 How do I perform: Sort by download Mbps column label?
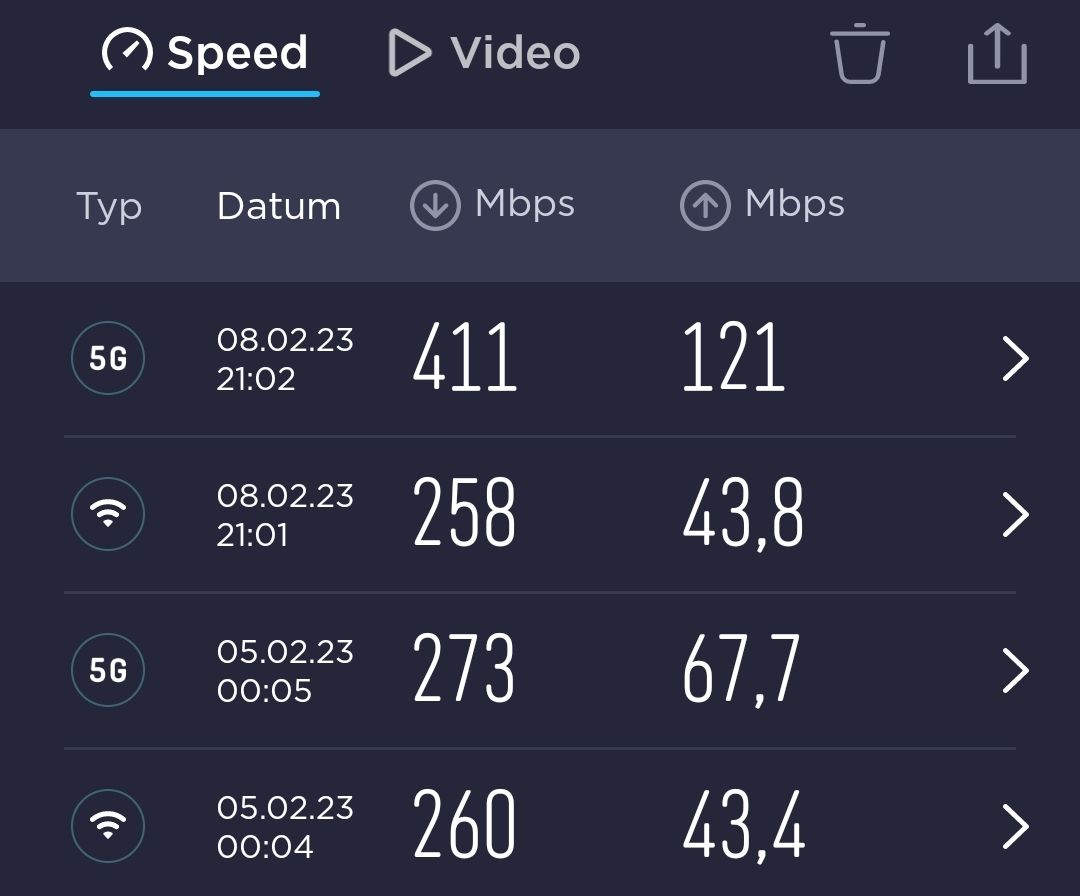click(525, 204)
